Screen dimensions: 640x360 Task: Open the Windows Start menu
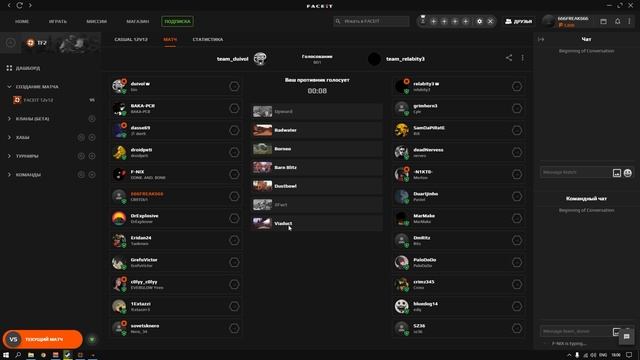6,355
